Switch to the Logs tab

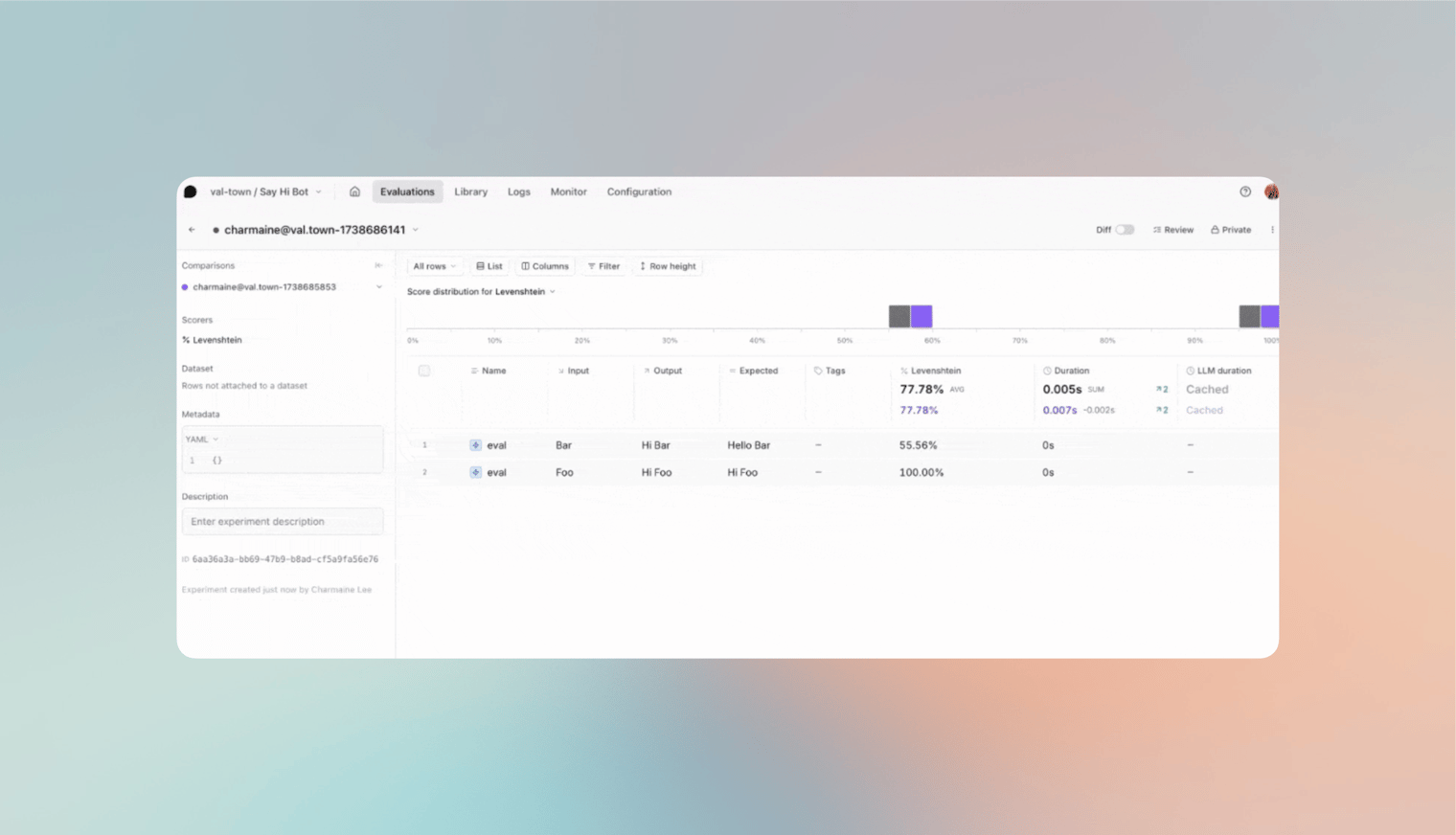tap(518, 192)
